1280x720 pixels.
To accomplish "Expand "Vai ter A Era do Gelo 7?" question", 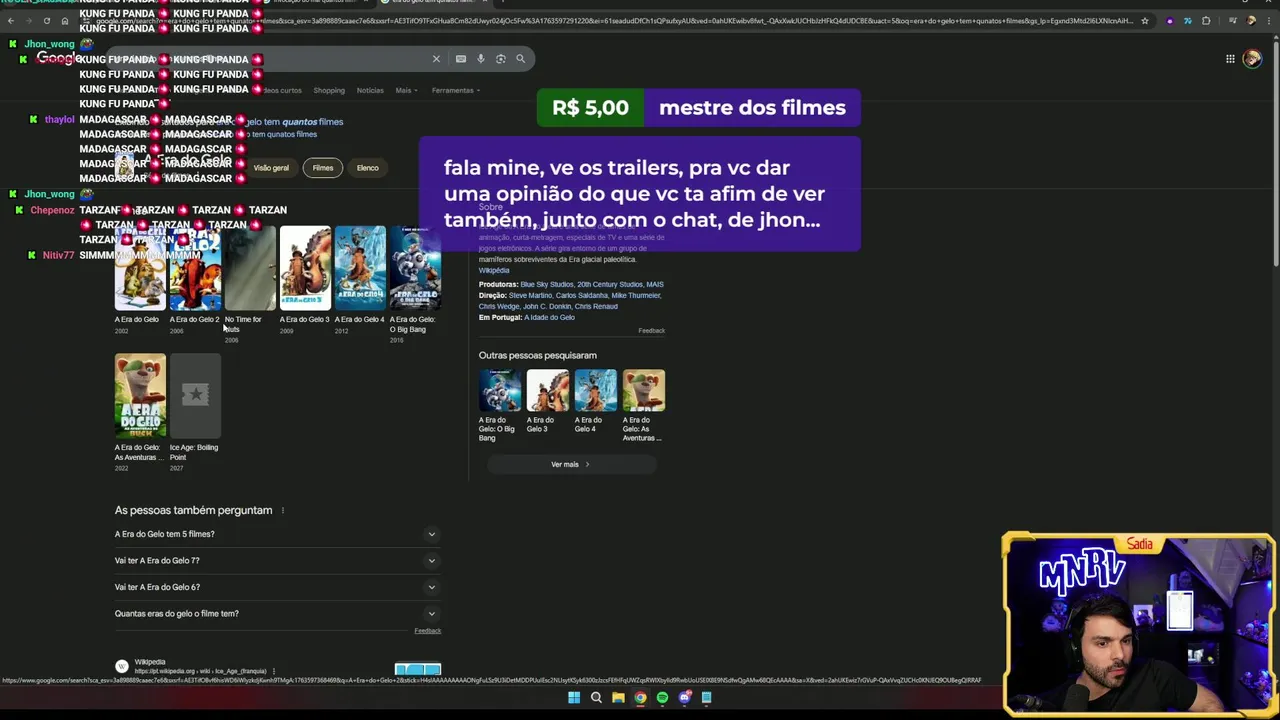I will coord(277,561).
